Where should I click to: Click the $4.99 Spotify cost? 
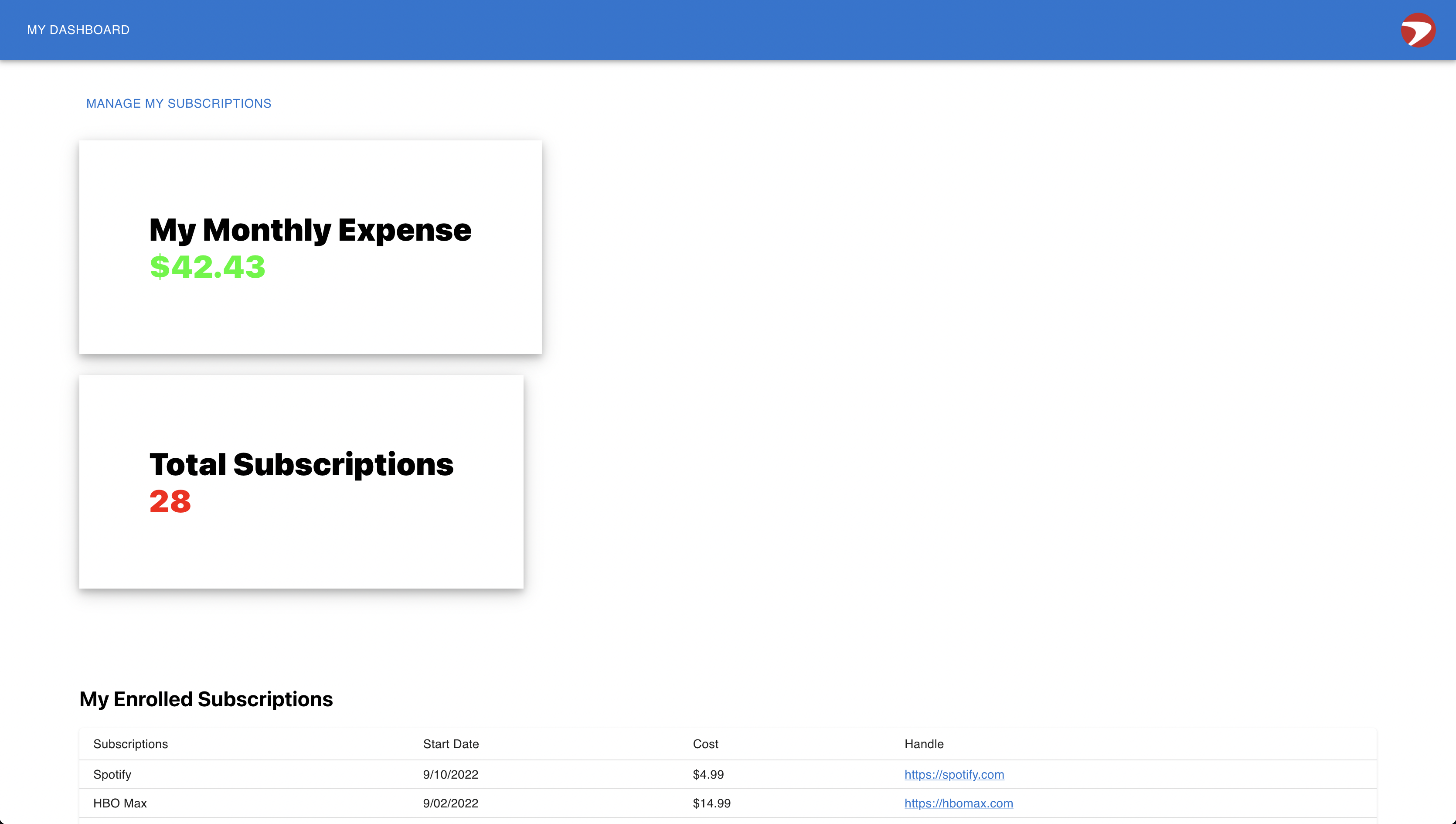coord(708,774)
